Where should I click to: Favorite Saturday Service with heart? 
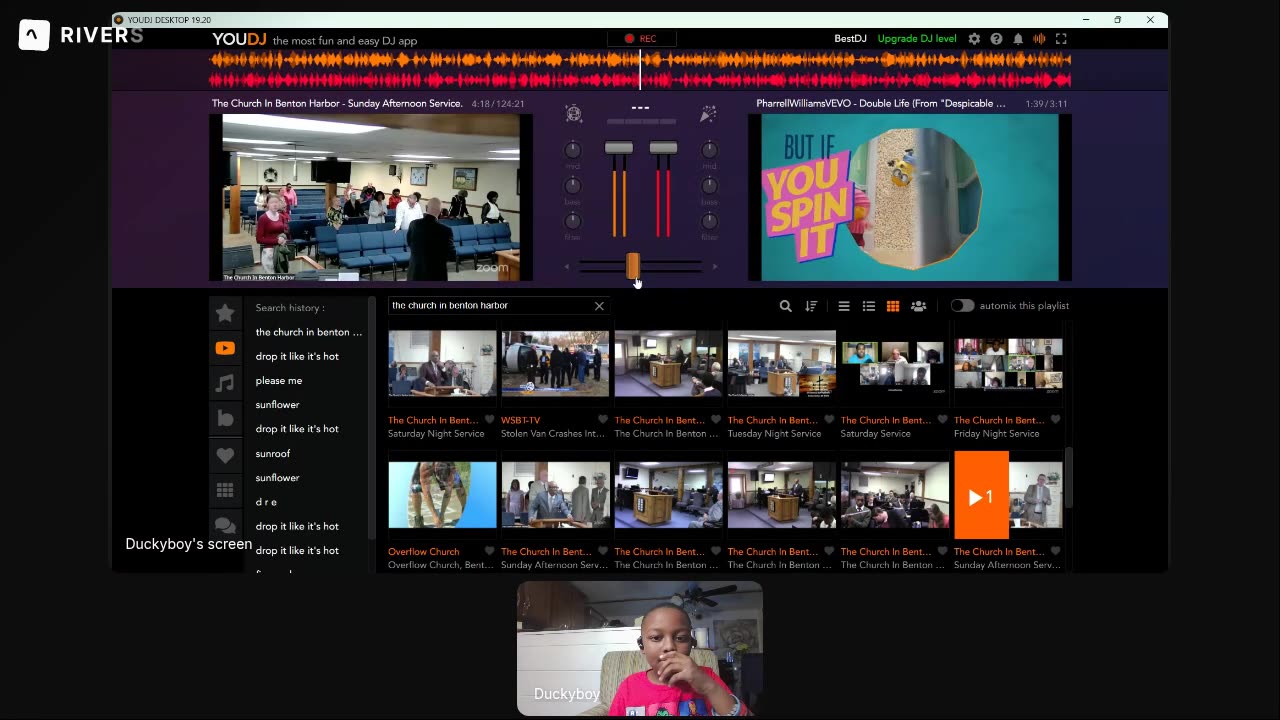[942, 420]
